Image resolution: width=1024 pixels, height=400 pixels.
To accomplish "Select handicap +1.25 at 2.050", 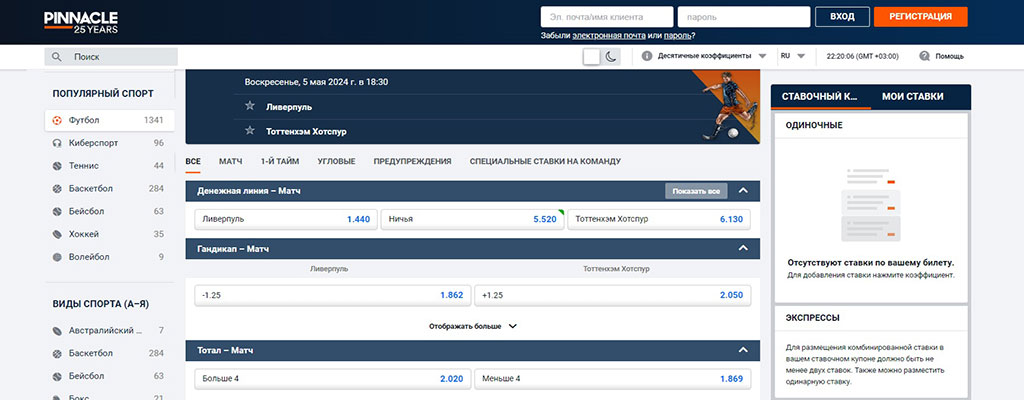I will point(613,295).
